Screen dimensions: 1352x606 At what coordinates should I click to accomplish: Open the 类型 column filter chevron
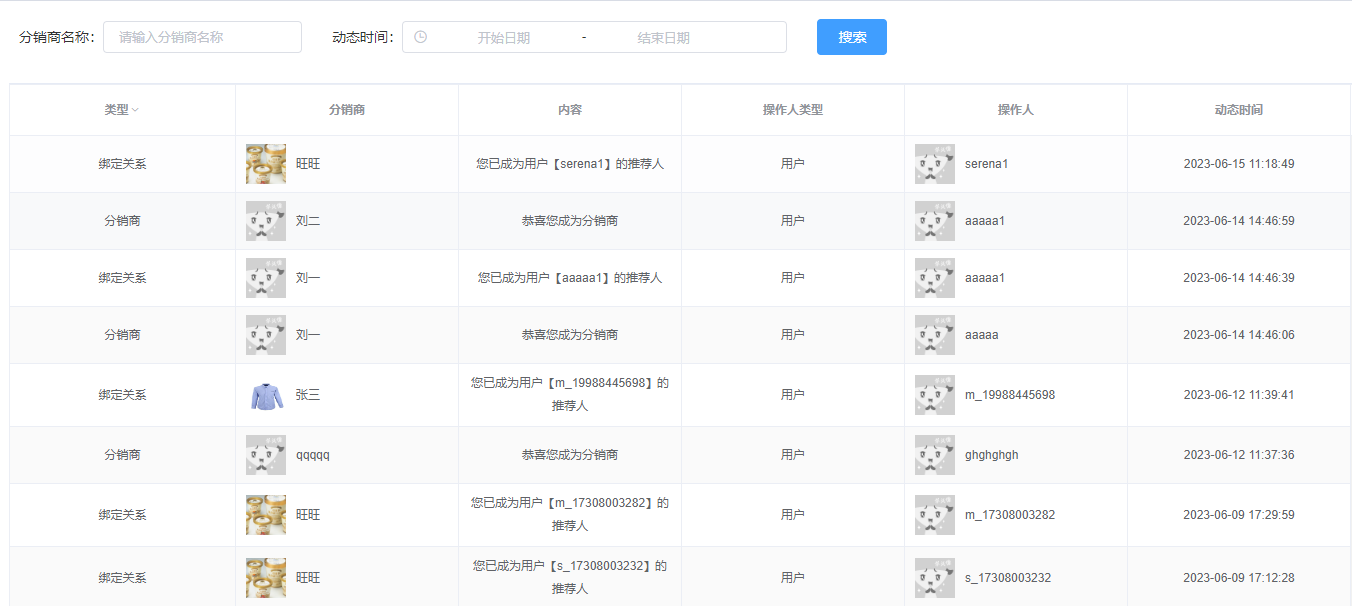pyautogui.click(x=135, y=110)
